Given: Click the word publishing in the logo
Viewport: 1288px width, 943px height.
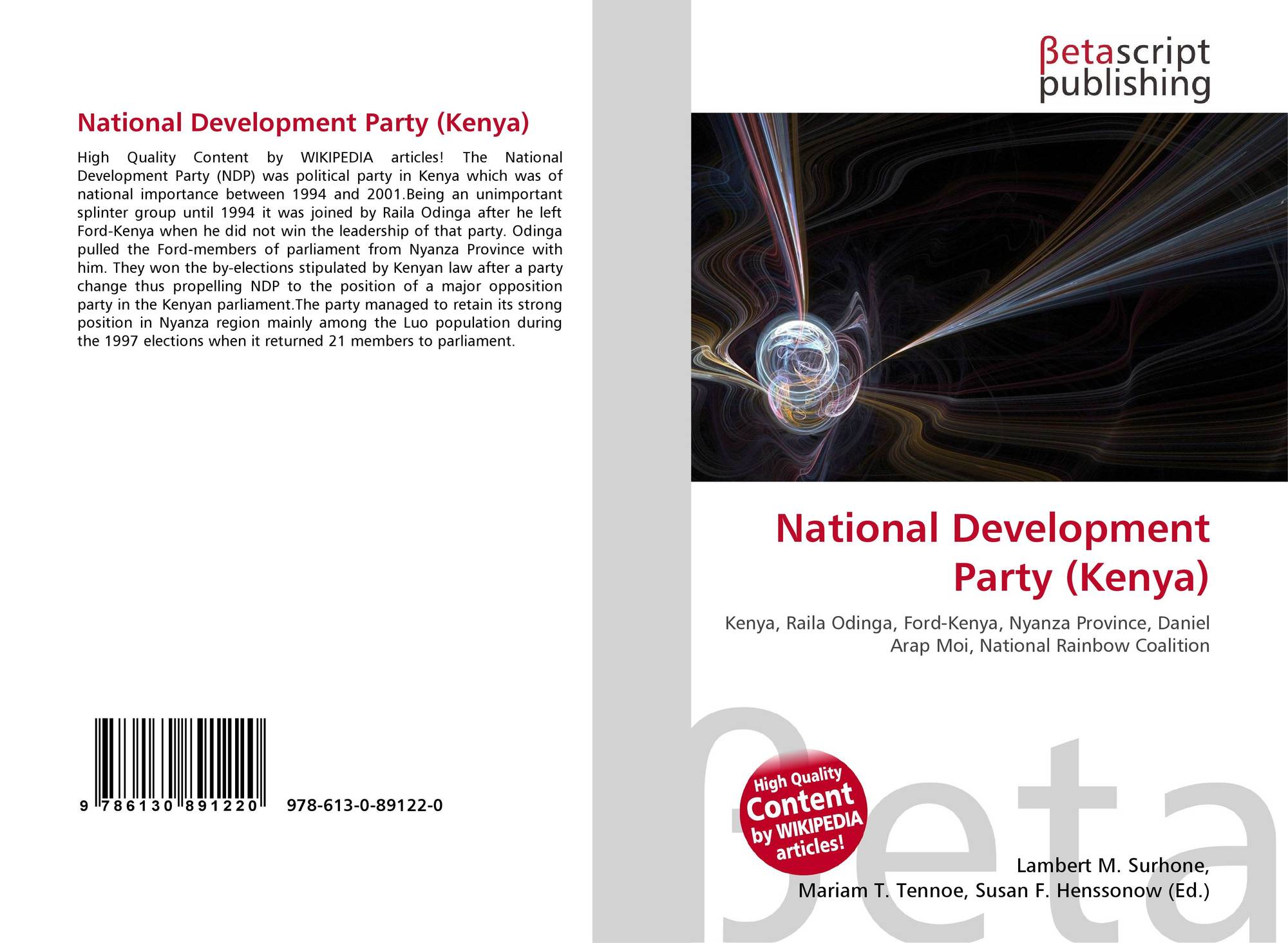Looking at the screenshot, I should (1124, 86).
